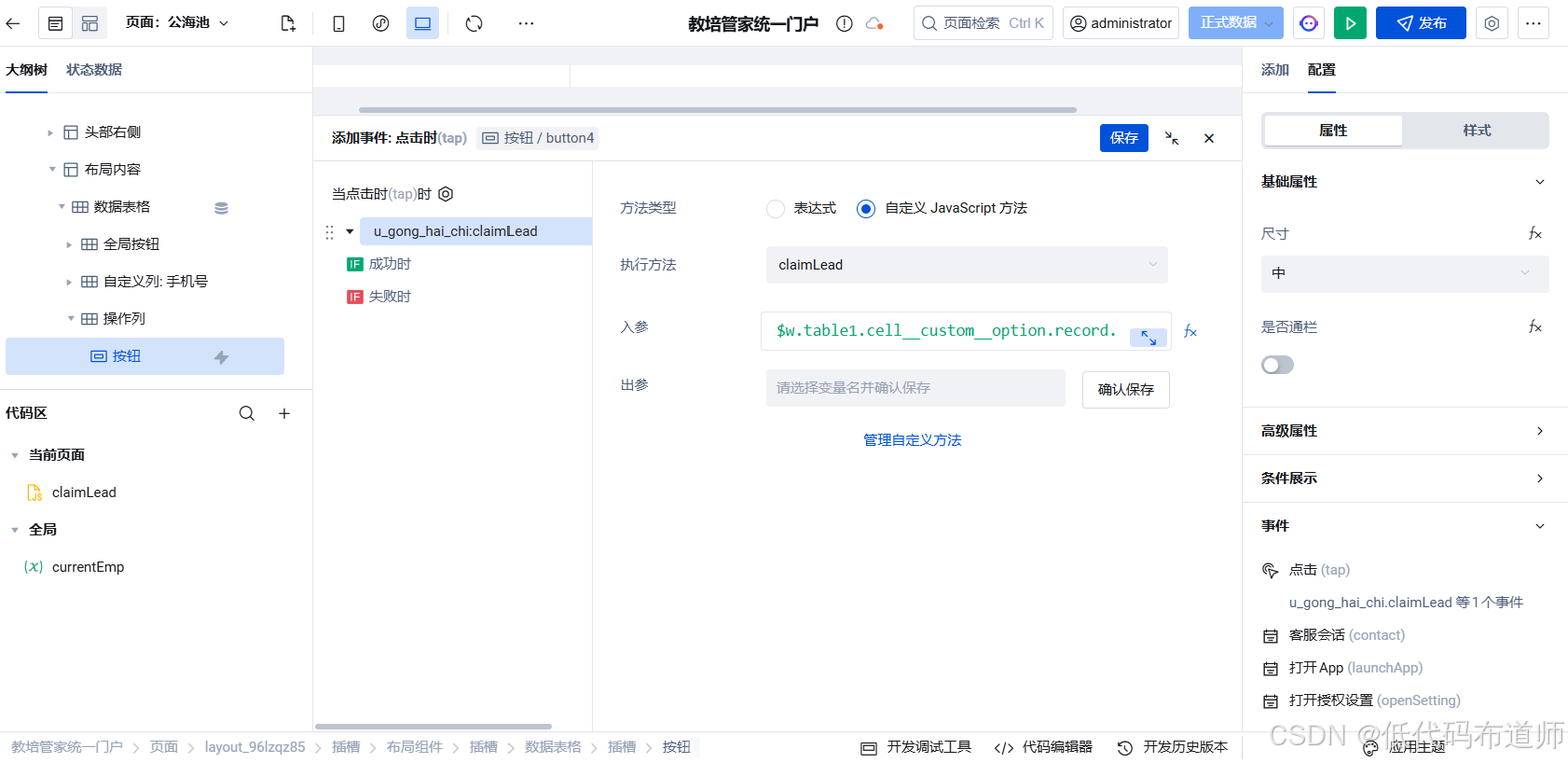Add new item in 代码区 with plus

point(284,413)
